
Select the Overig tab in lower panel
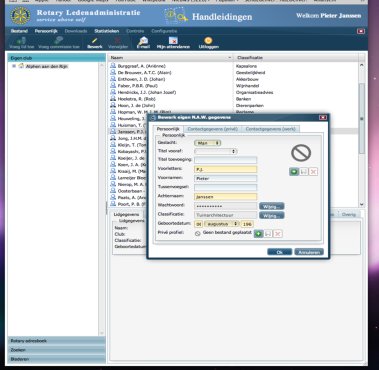click(x=348, y=214)
